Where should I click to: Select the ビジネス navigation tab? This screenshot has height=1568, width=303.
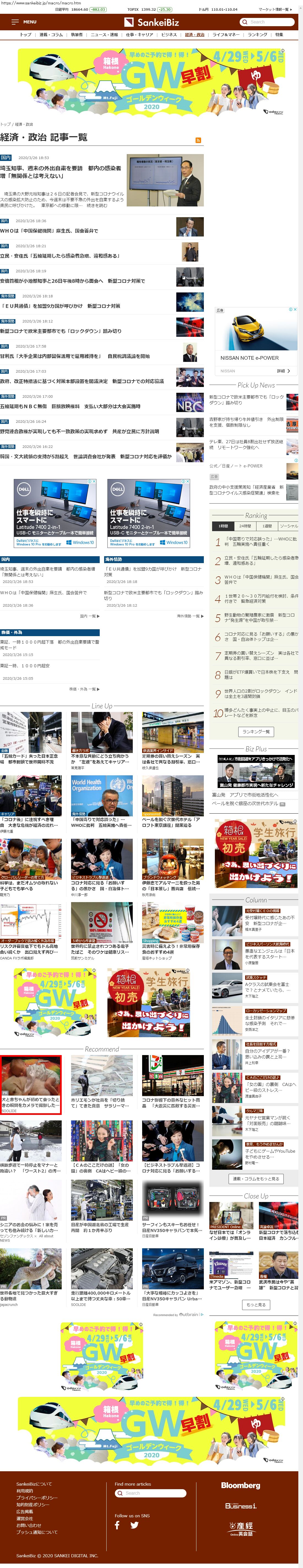(169, 35)
